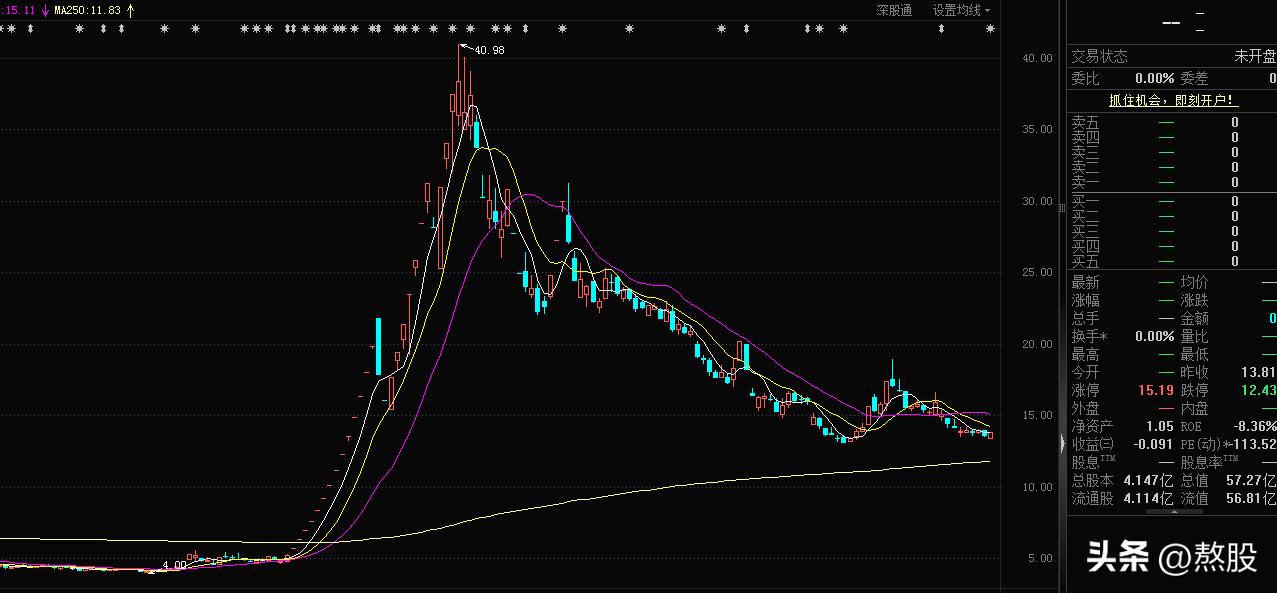The width and height of the screenshot is (1277, 593).
Task: Click the MA250:11.83 indicator label
Action: (88, 10)
